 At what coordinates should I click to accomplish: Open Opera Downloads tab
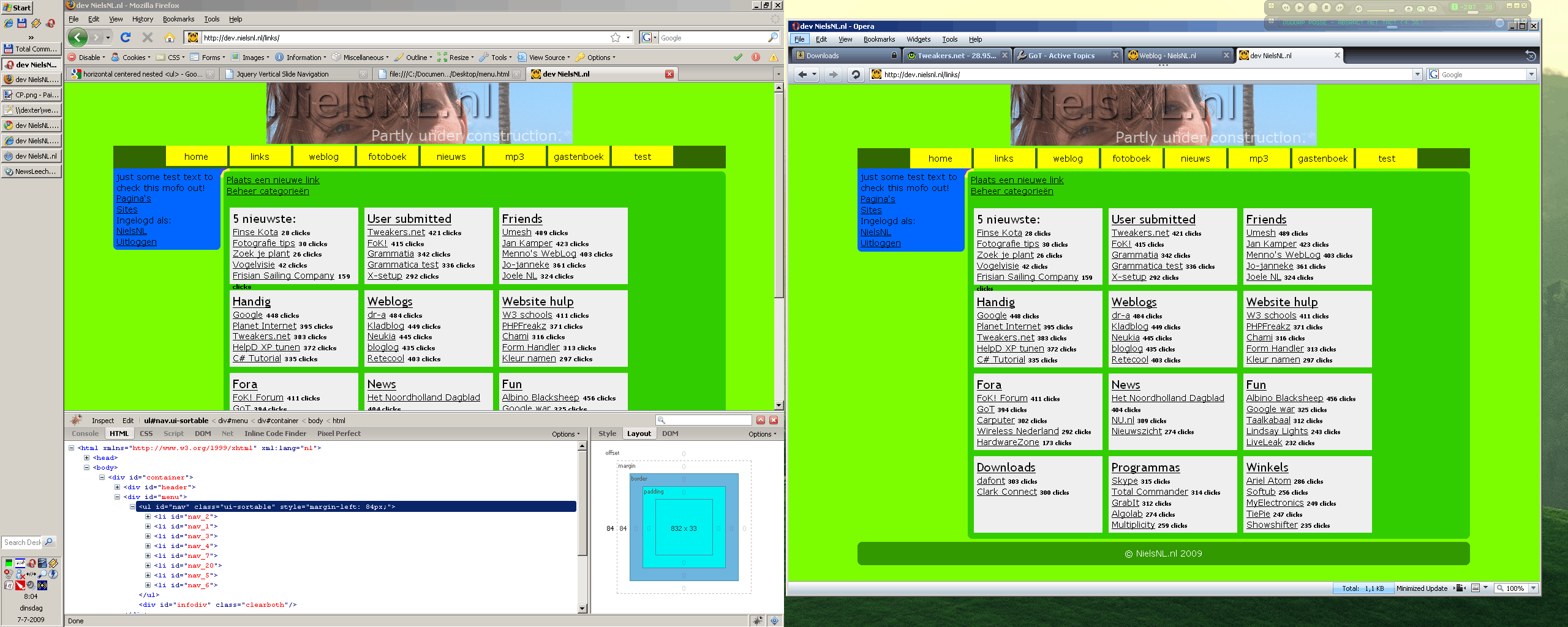coord(846,56)
